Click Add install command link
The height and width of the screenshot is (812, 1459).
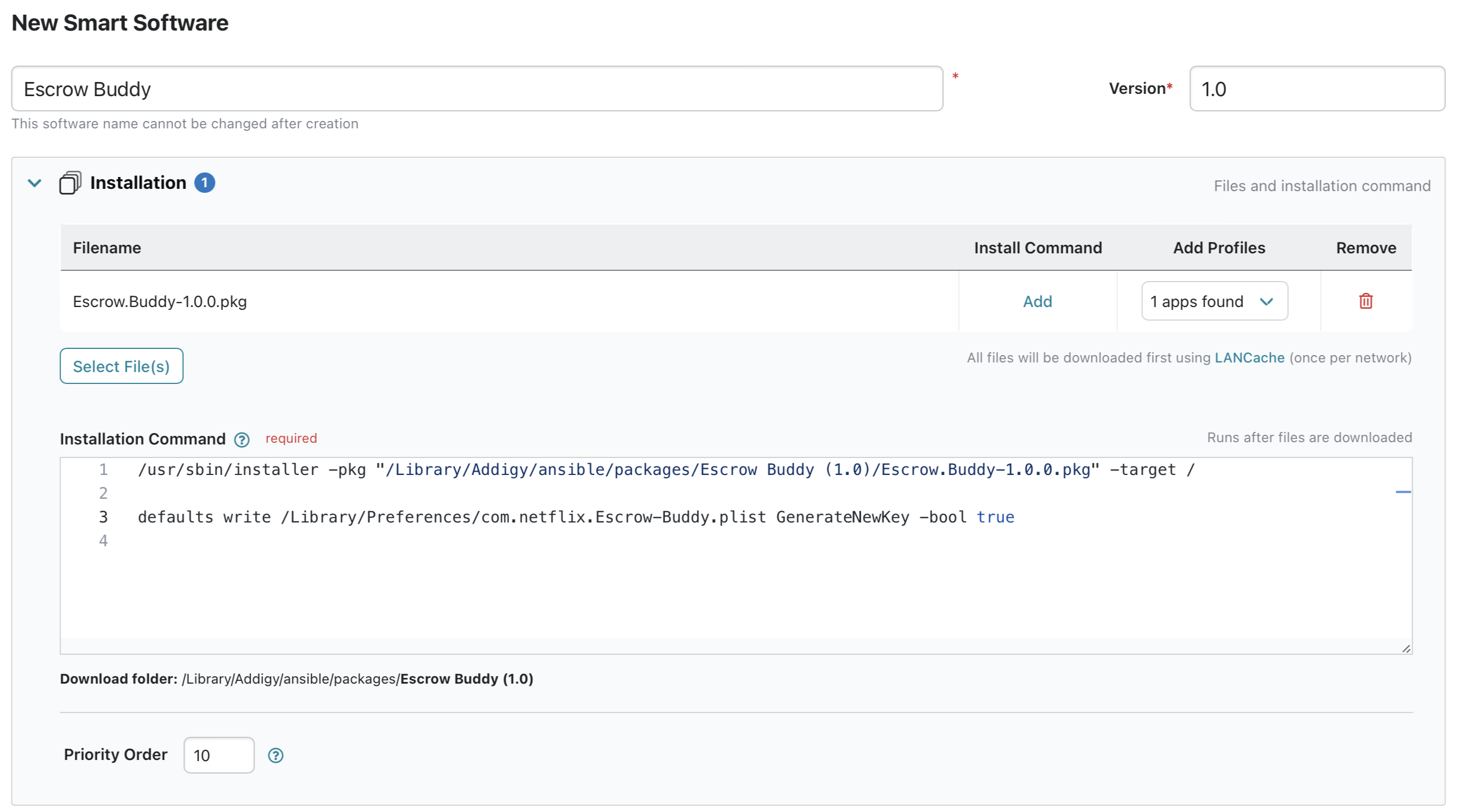tap(1038, 301)
